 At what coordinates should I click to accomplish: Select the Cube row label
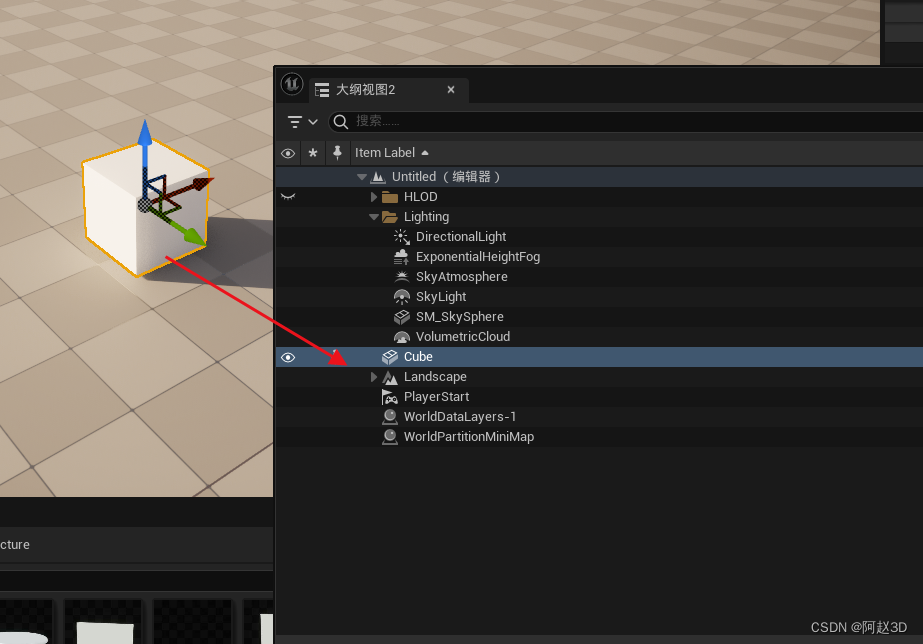pyautogui.click(x=418, y=357)
